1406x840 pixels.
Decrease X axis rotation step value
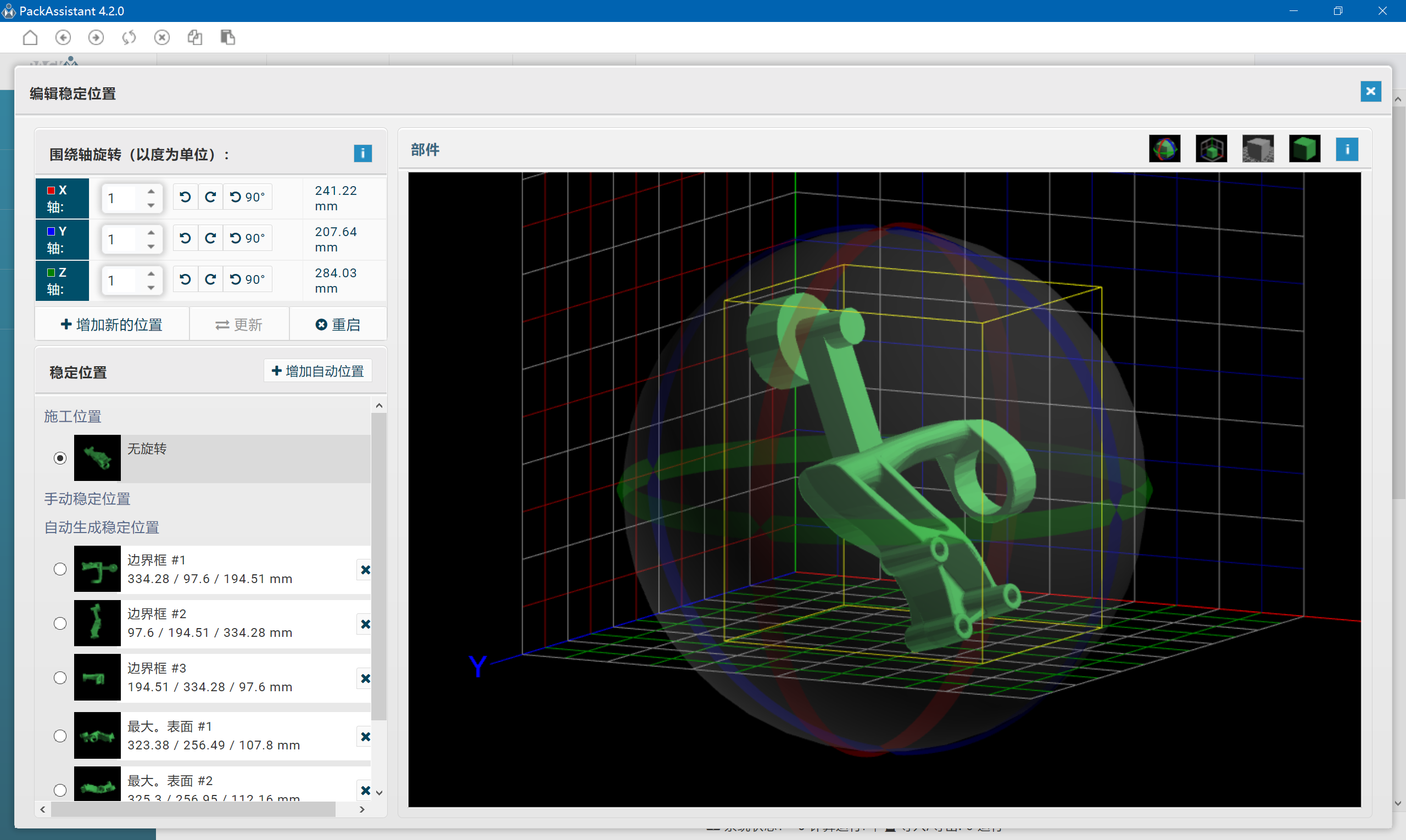[x=151, y=205]
